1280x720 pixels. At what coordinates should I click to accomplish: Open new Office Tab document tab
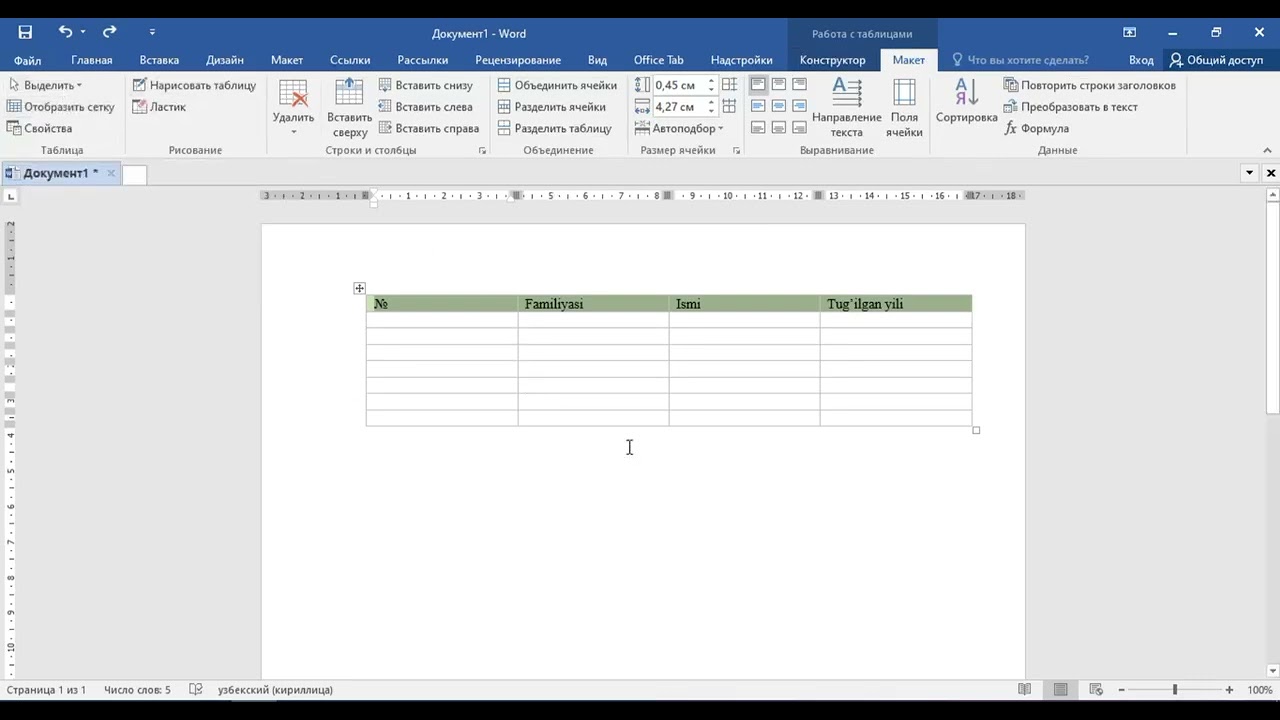[x=134, y=174]
